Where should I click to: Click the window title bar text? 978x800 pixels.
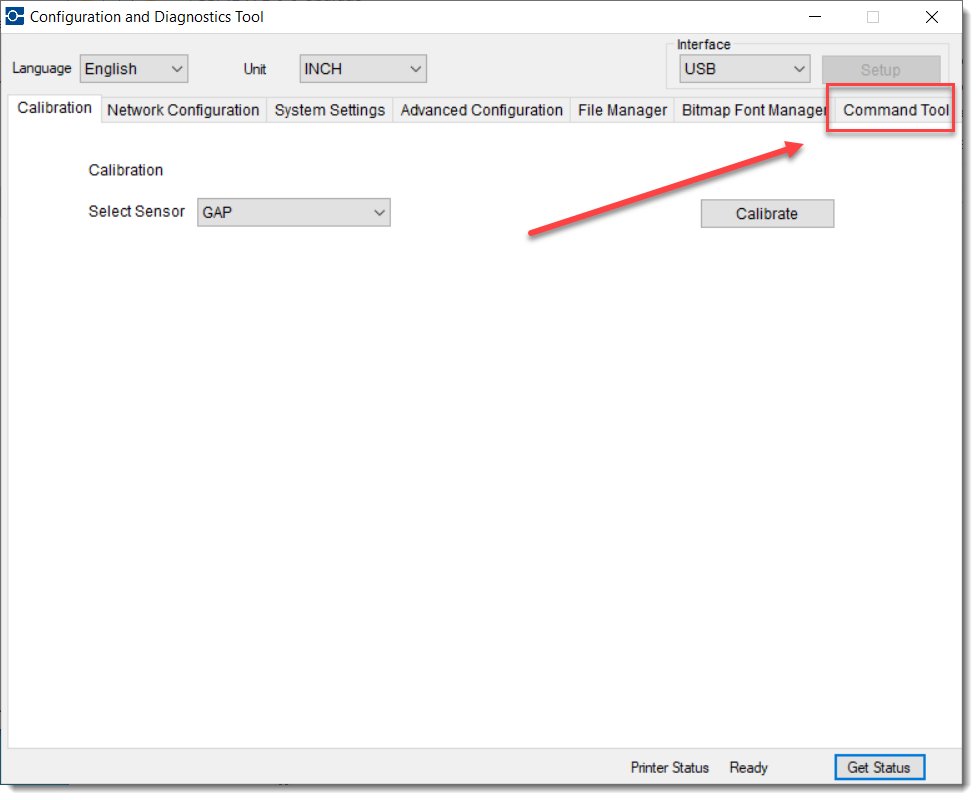click(147, 17)
